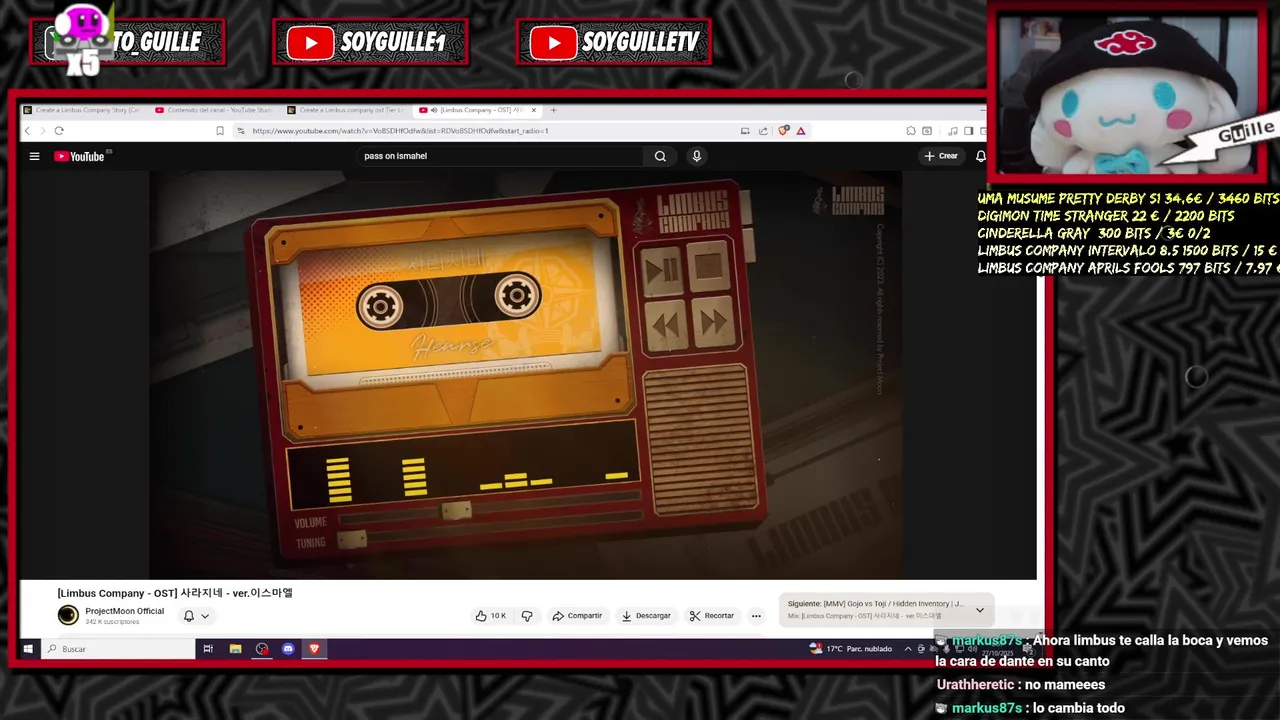Reload the current page
Image resolution: width=1280 pixels, height=720 pixels.
click(59, 131)
